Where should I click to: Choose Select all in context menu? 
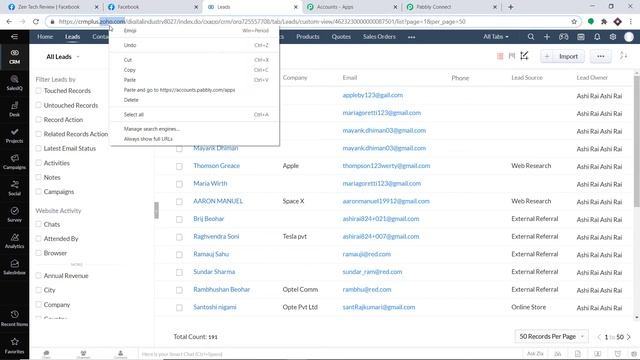pyautogui.click(x=195, y=115)
